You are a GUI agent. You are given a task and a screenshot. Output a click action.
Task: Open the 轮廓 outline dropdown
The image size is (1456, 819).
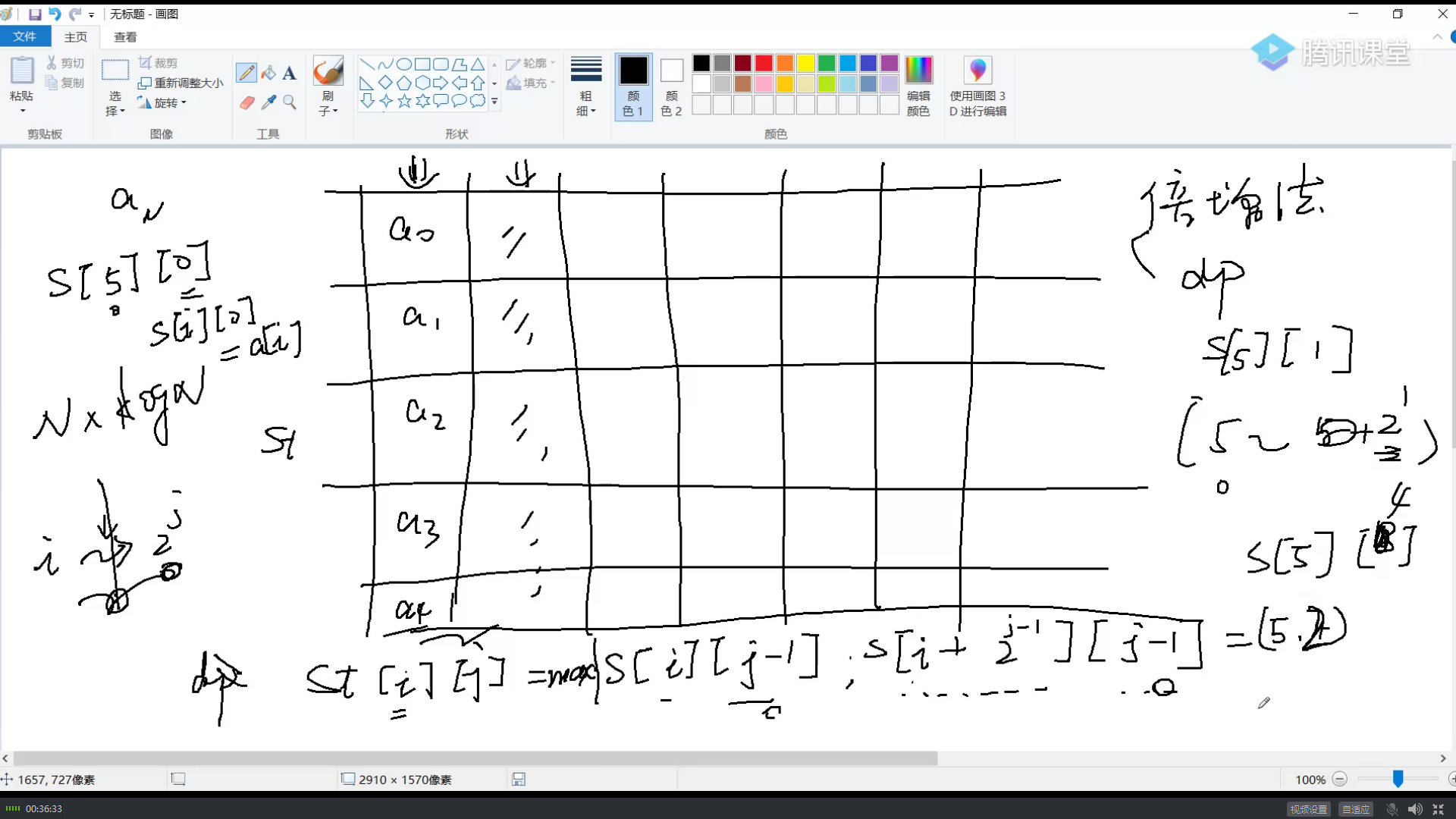click(530, 64)
